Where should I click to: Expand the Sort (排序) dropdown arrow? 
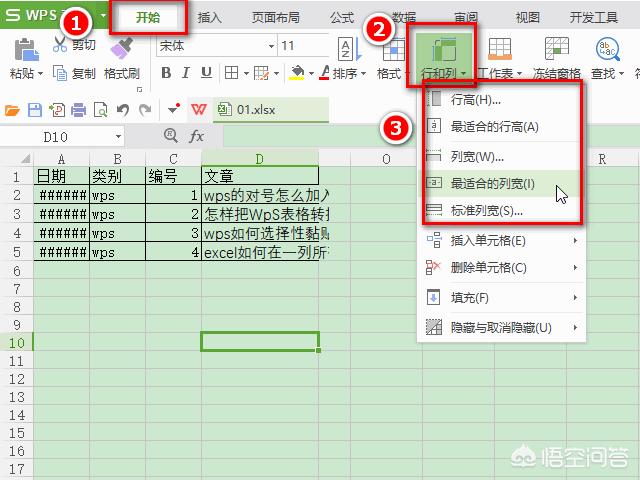pos(363,74)
